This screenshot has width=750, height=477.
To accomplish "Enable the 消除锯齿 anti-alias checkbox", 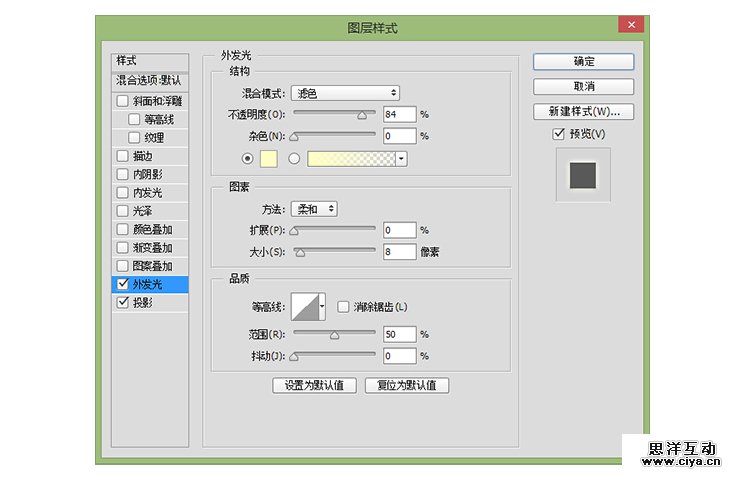I will [344, 307].
